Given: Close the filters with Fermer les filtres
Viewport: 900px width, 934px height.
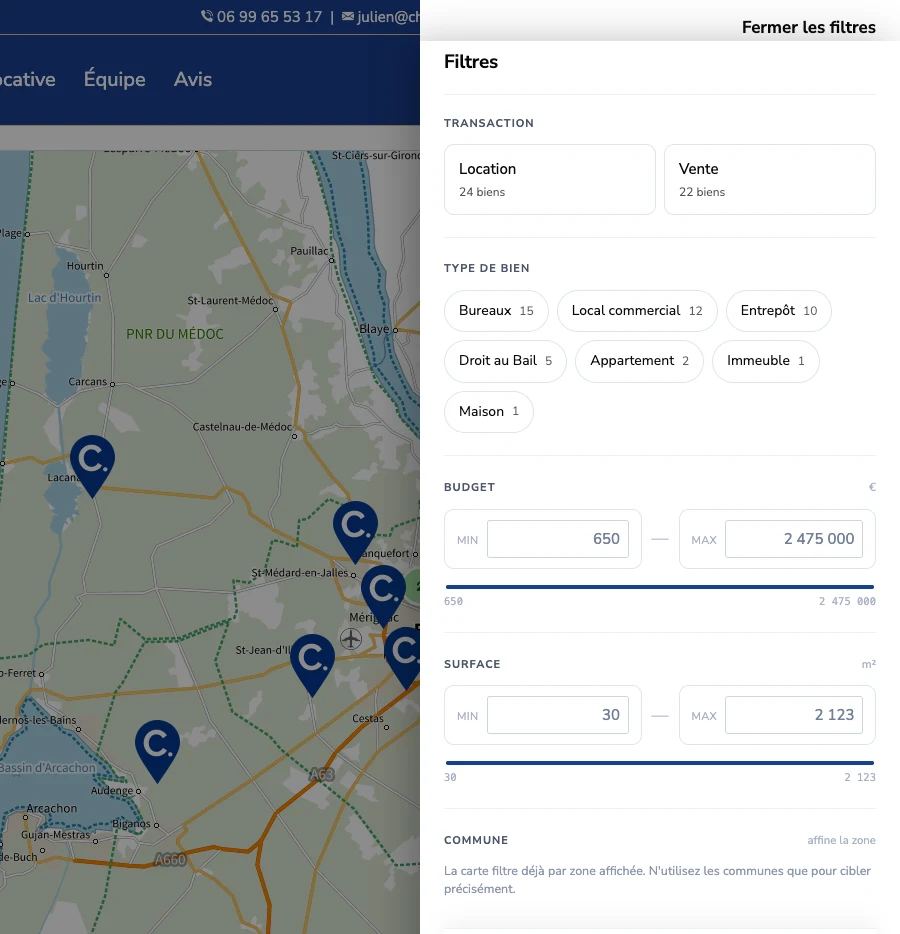Looking at the screenshot, I should pyautogui.click(x=808, y=27).
